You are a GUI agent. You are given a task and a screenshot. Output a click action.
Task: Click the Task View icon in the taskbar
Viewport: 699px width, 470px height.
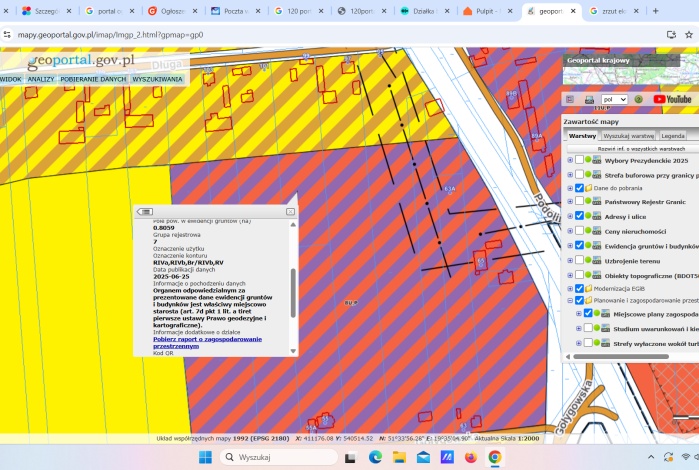350,457
